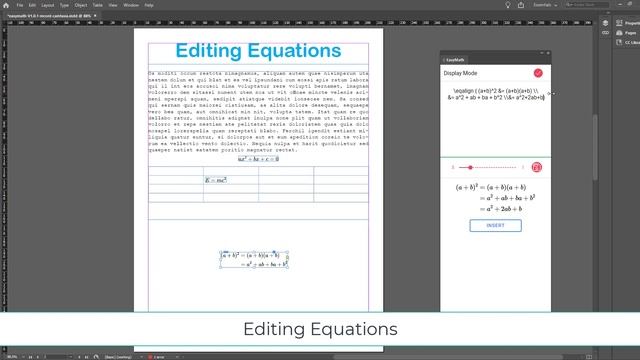Click rendered equation preview in EasyMath
The width and height of the screenshot is (640, 360).
click(x=496, y=198)
